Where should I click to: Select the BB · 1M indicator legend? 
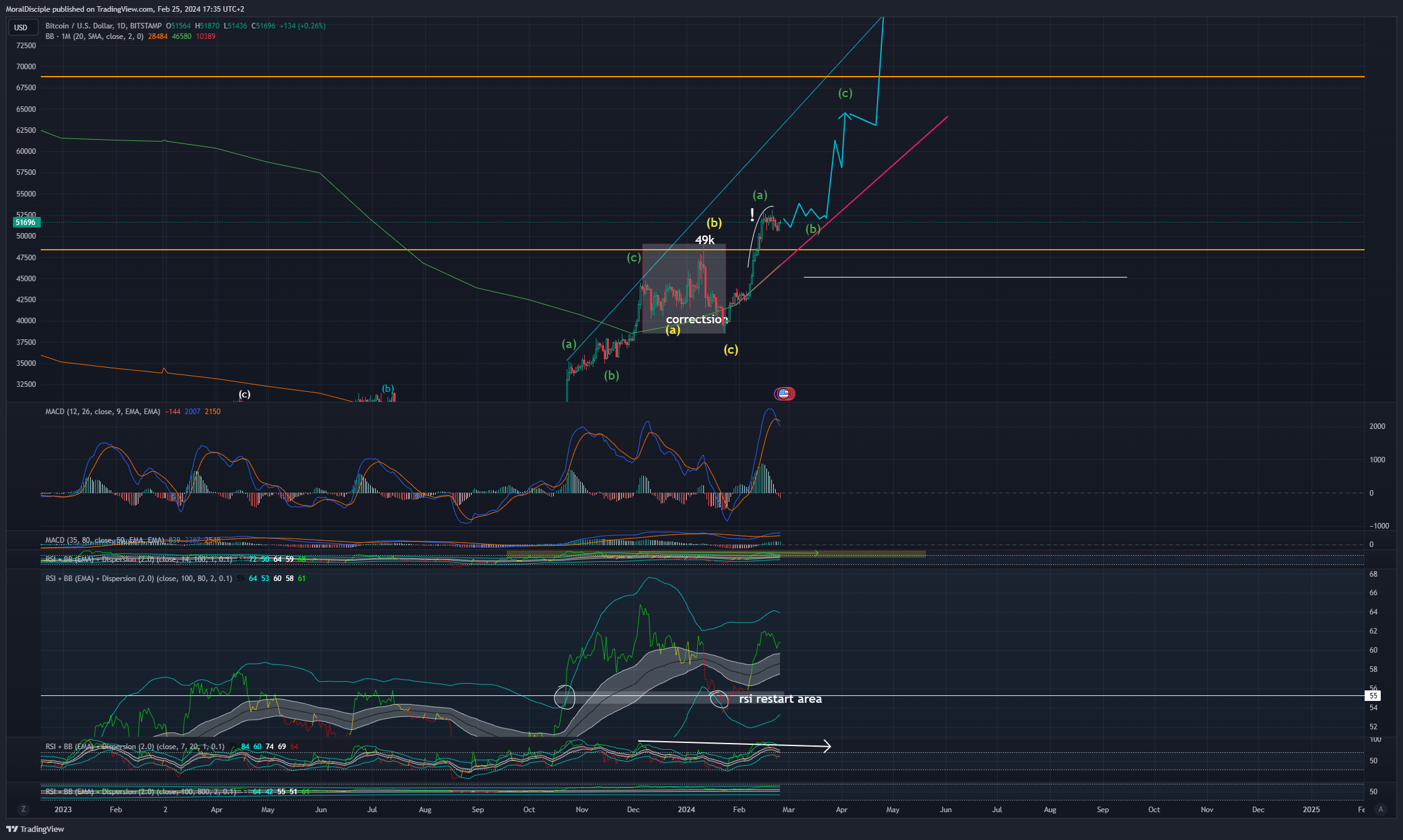94,36
